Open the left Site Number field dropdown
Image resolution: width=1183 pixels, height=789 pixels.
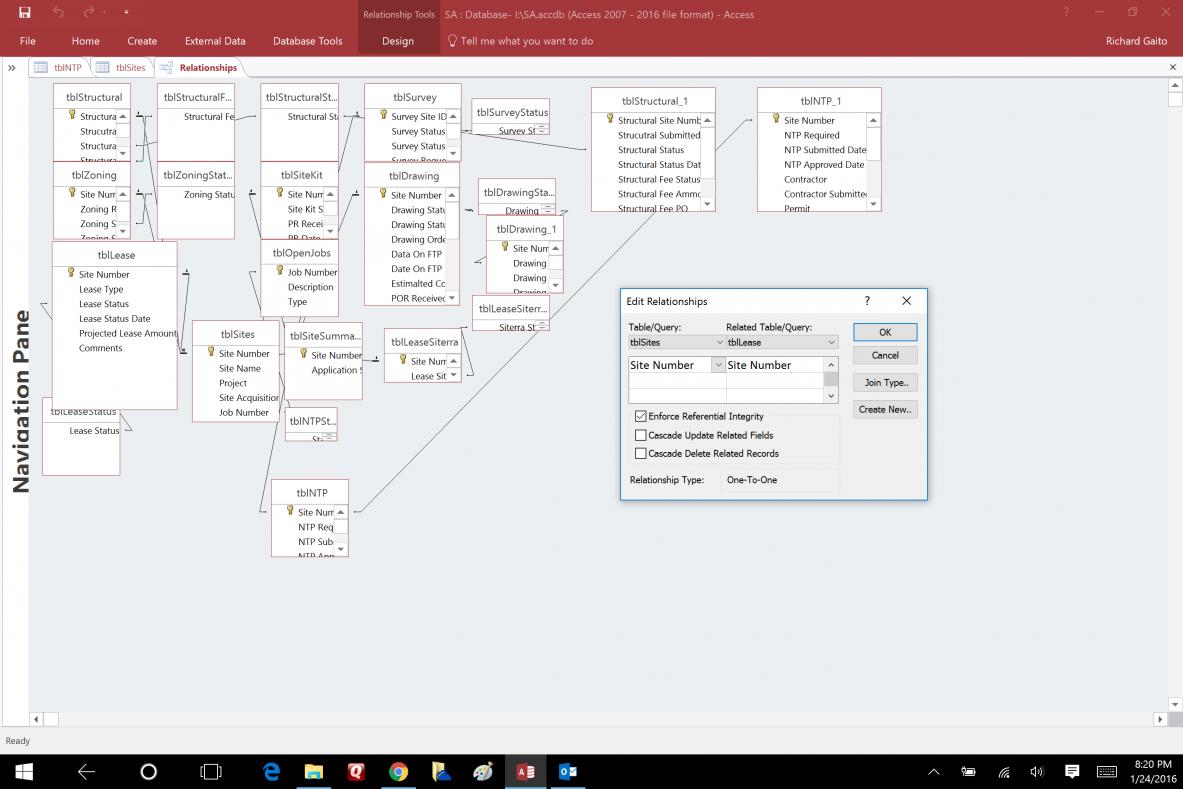[x=718, y=365]
